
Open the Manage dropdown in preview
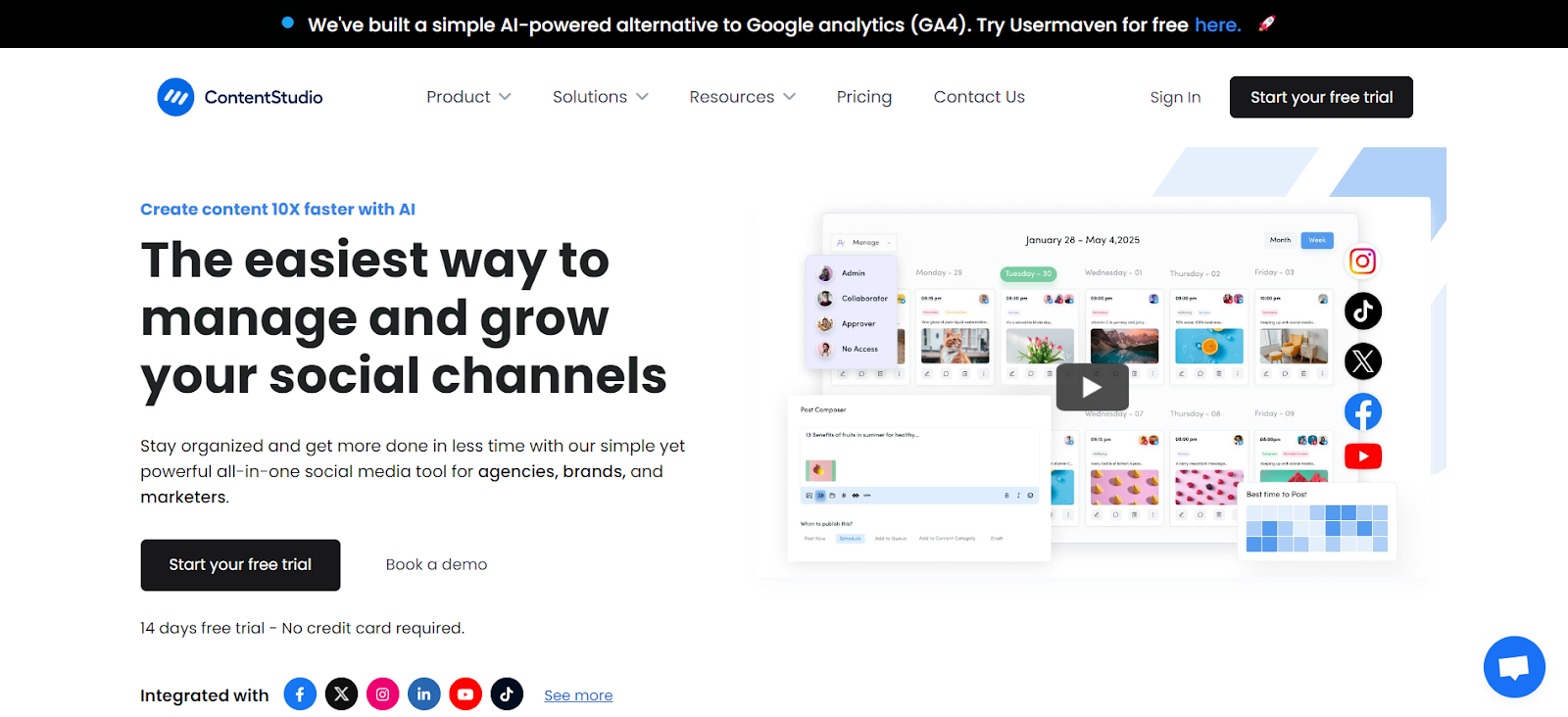pos(864,242)
